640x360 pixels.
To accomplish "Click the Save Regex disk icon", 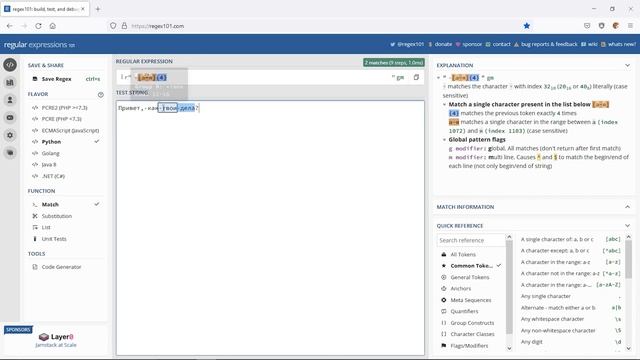I will (35, 79).
